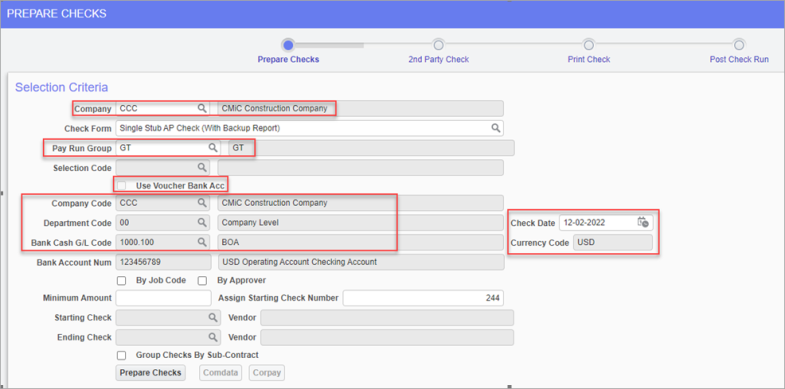Go to Post Check Run step
The image size is (785, 389).
point(739,46)
